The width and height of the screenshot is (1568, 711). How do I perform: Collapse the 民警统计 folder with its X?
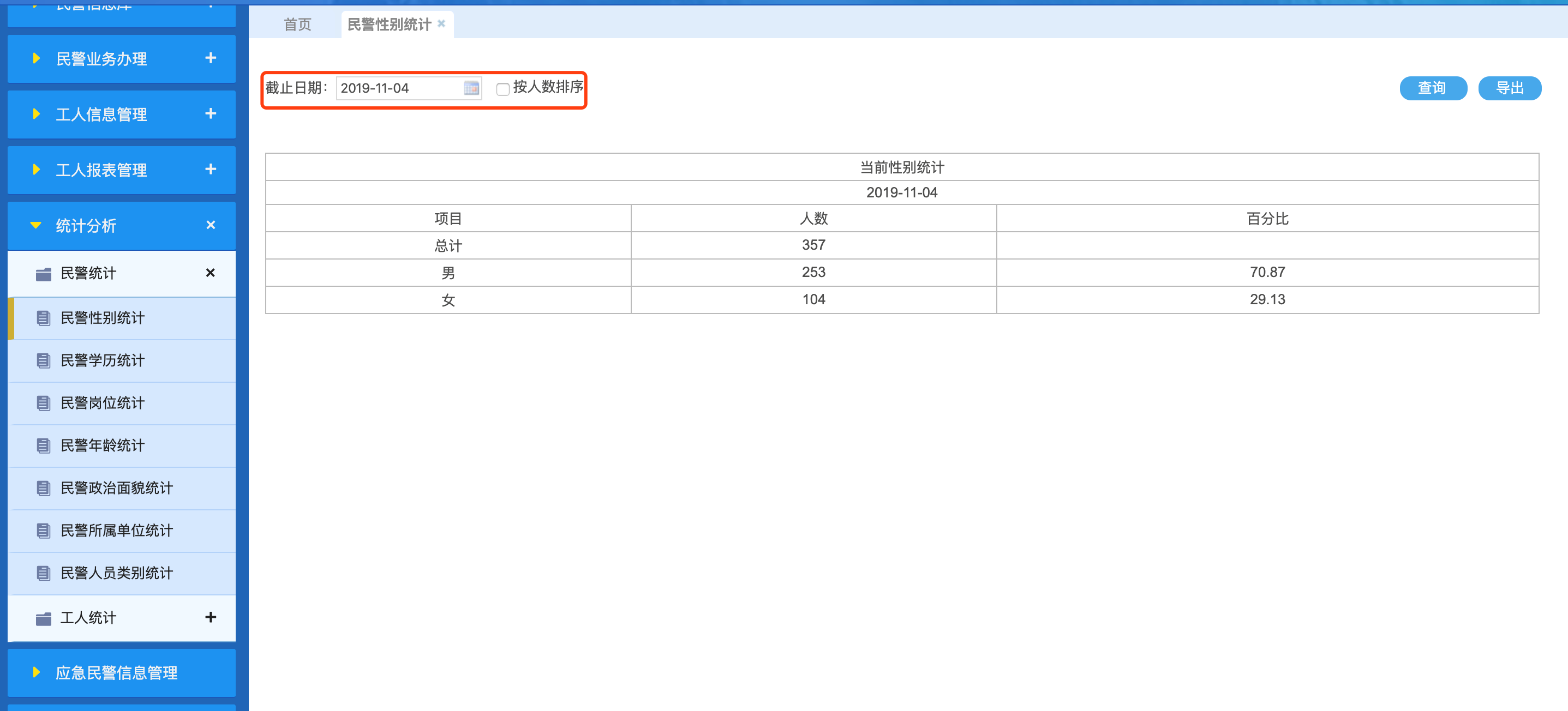211,273
